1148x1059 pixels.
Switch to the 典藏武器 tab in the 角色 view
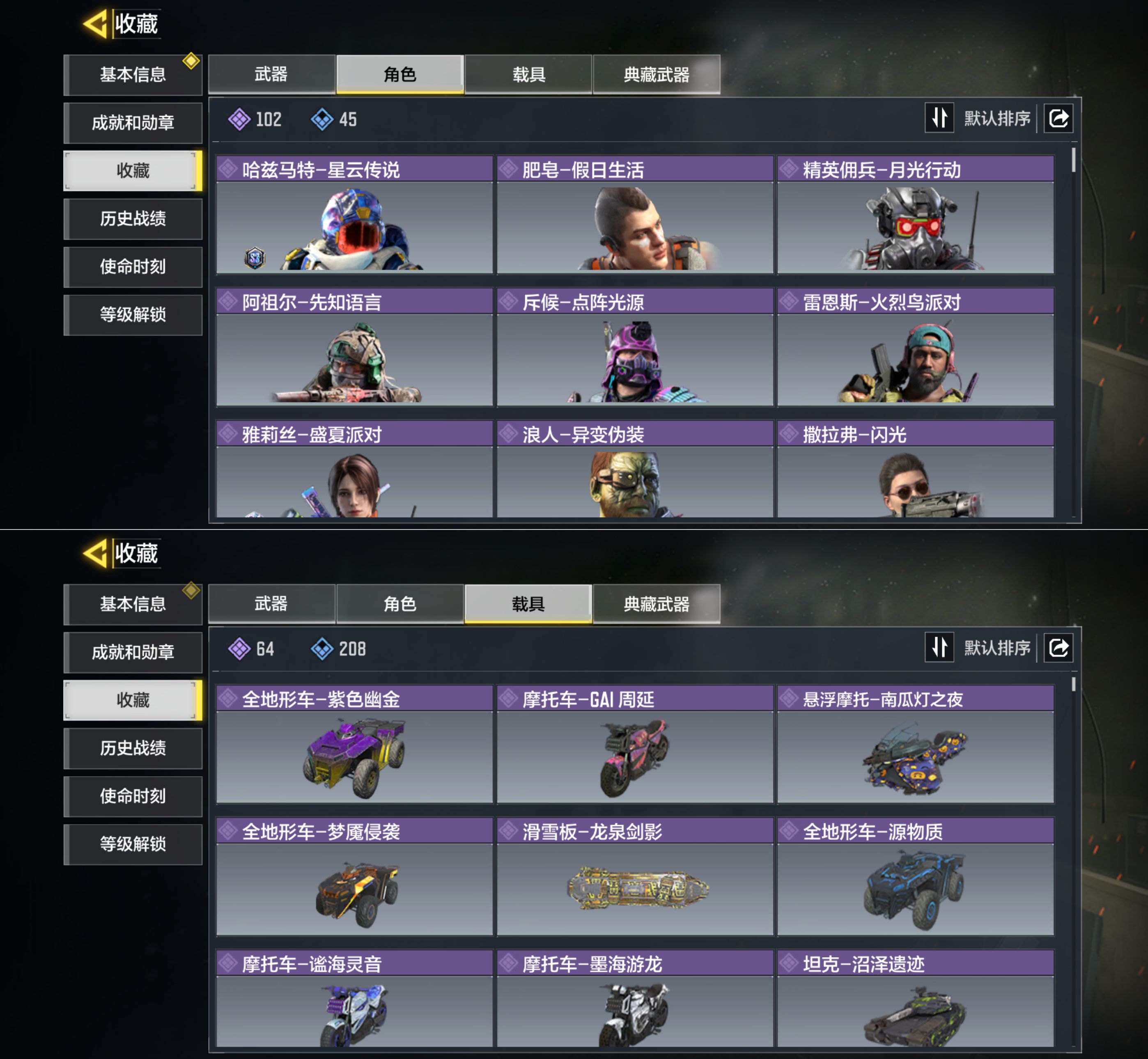tap(656, 74)
